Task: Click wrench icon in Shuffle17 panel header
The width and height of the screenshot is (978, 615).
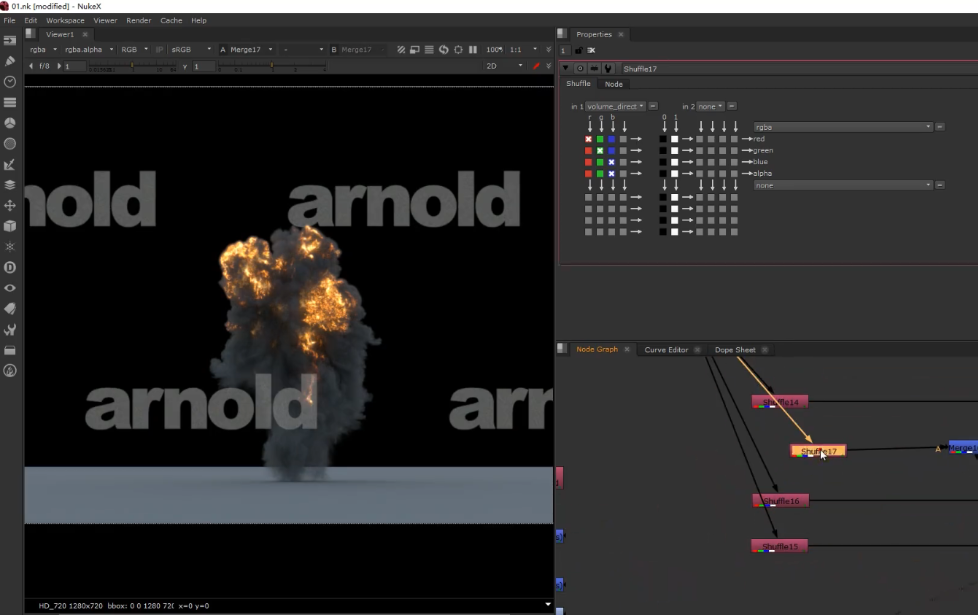Action: [x=608, y=69]
